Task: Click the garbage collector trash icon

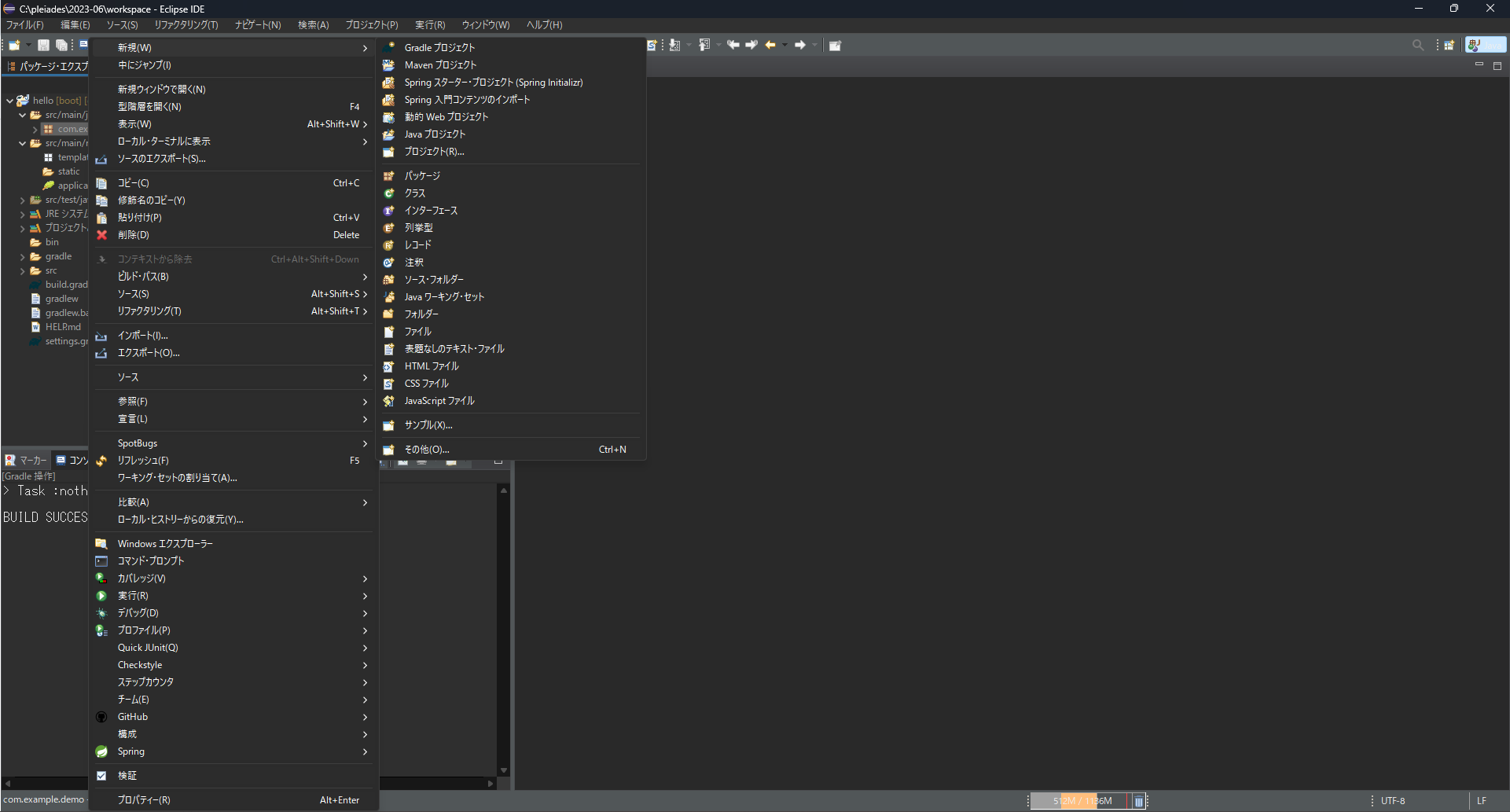Action: [1138, 801]
